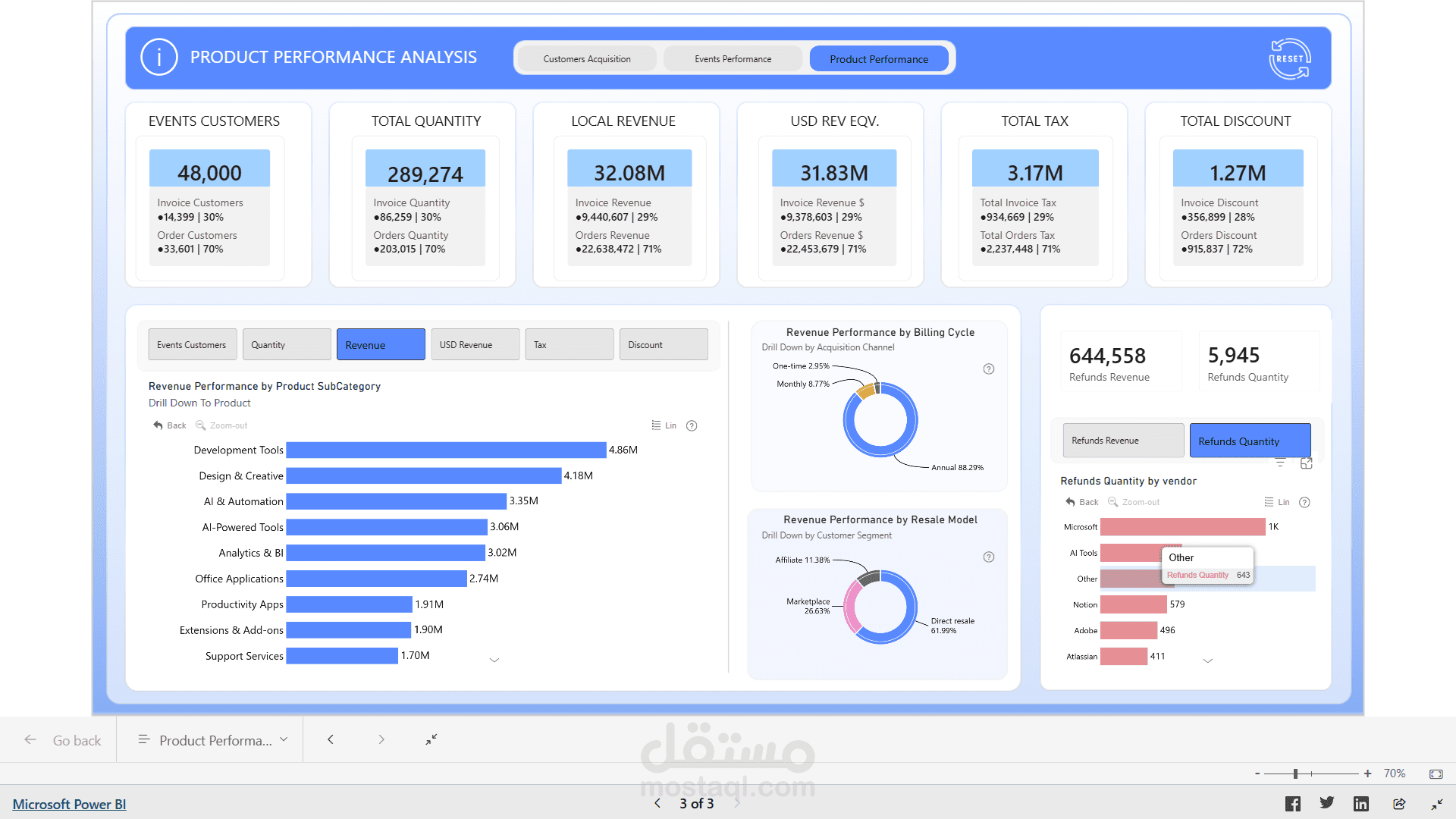Click 32.08M Local Revenue card value
Screen dimensions: 1456x819
click(x=629, y=173)
